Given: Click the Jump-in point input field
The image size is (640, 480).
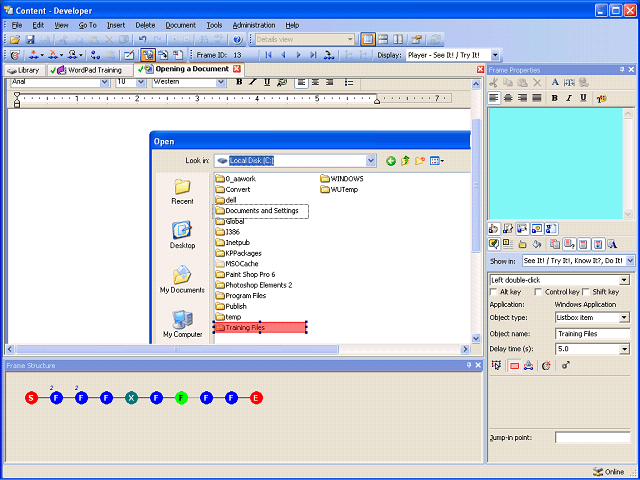Looking at the screenshot, I should click(592, 438).
